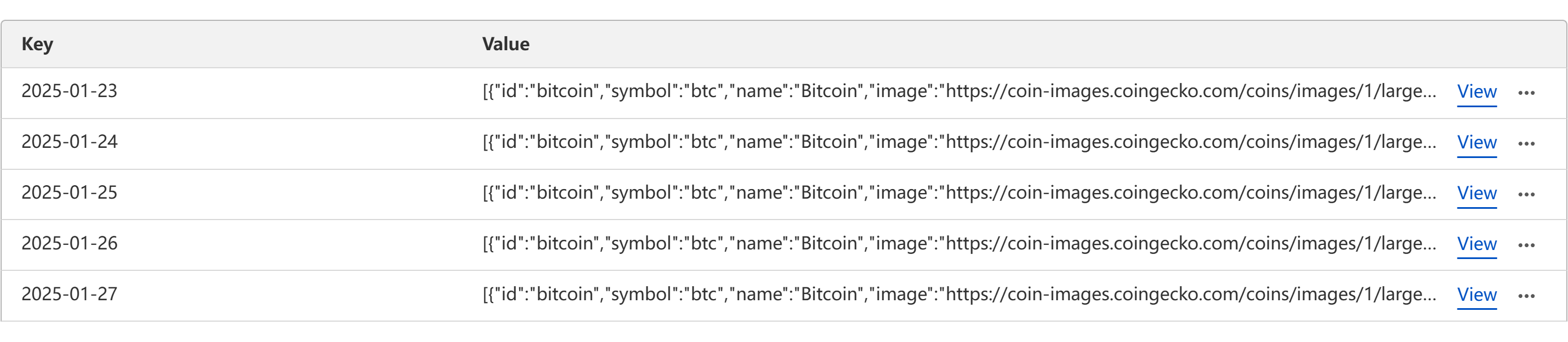View the value for key 2025-01-27
This screenshot has height=342, width=1568.
tap(1477, 295)
